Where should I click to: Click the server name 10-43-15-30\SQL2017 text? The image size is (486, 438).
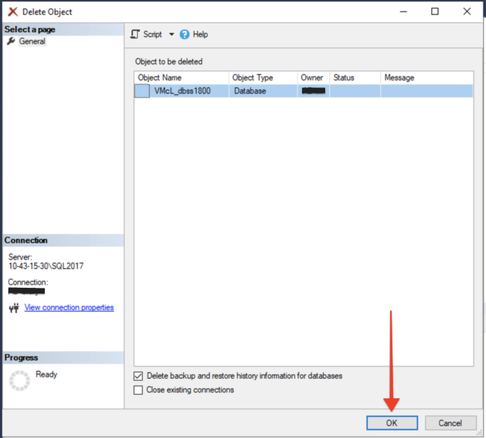pyautogui.click(x=46, y=266)
